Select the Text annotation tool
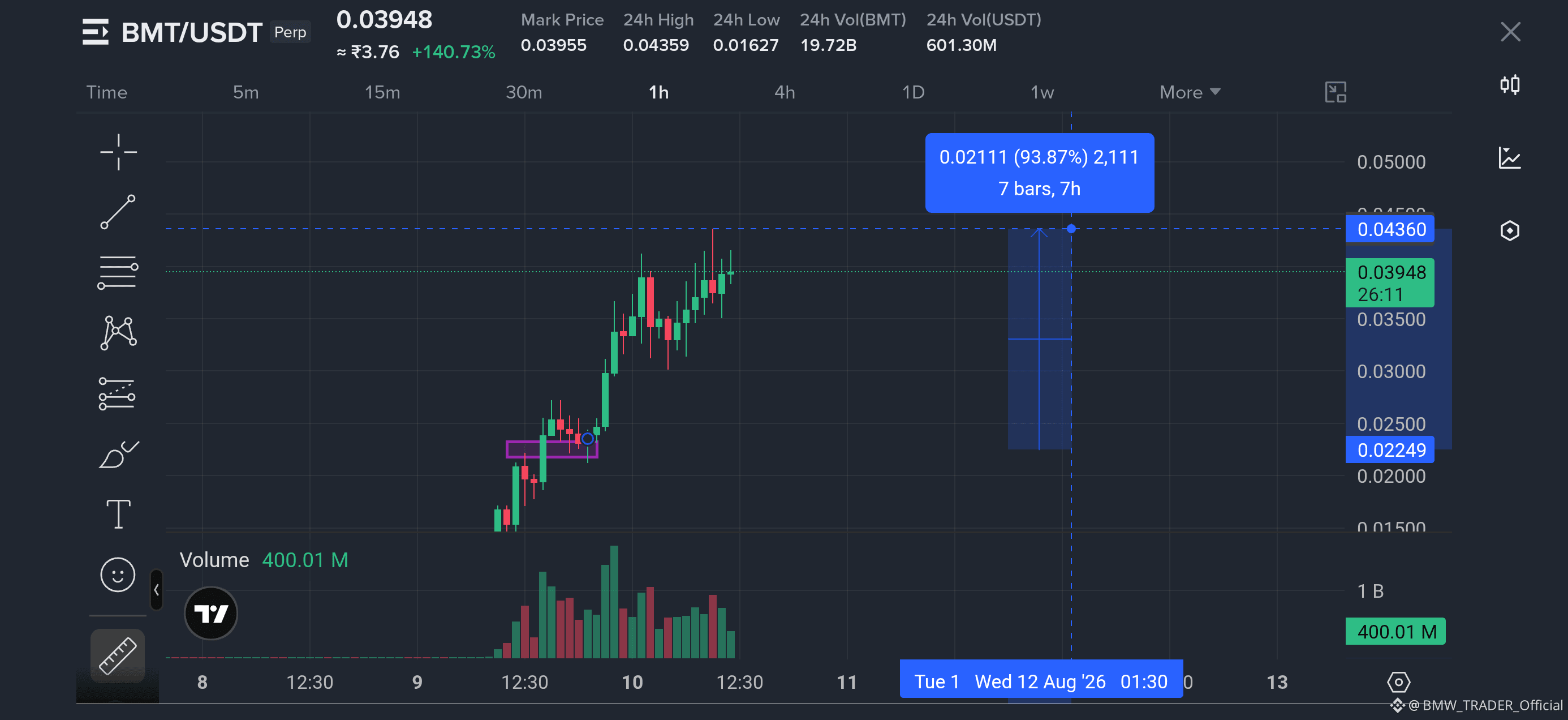The image size is (1568, 720). tap(118, 514)
